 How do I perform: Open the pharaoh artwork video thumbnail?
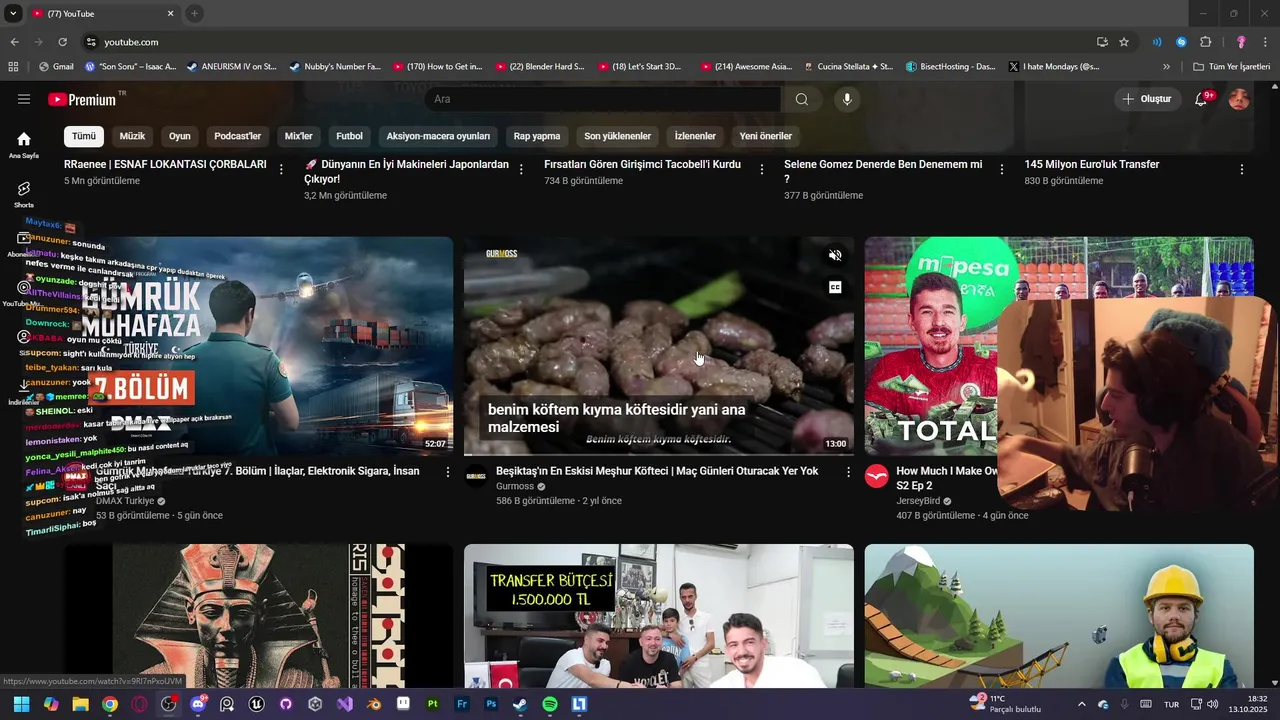pos(259,616)
